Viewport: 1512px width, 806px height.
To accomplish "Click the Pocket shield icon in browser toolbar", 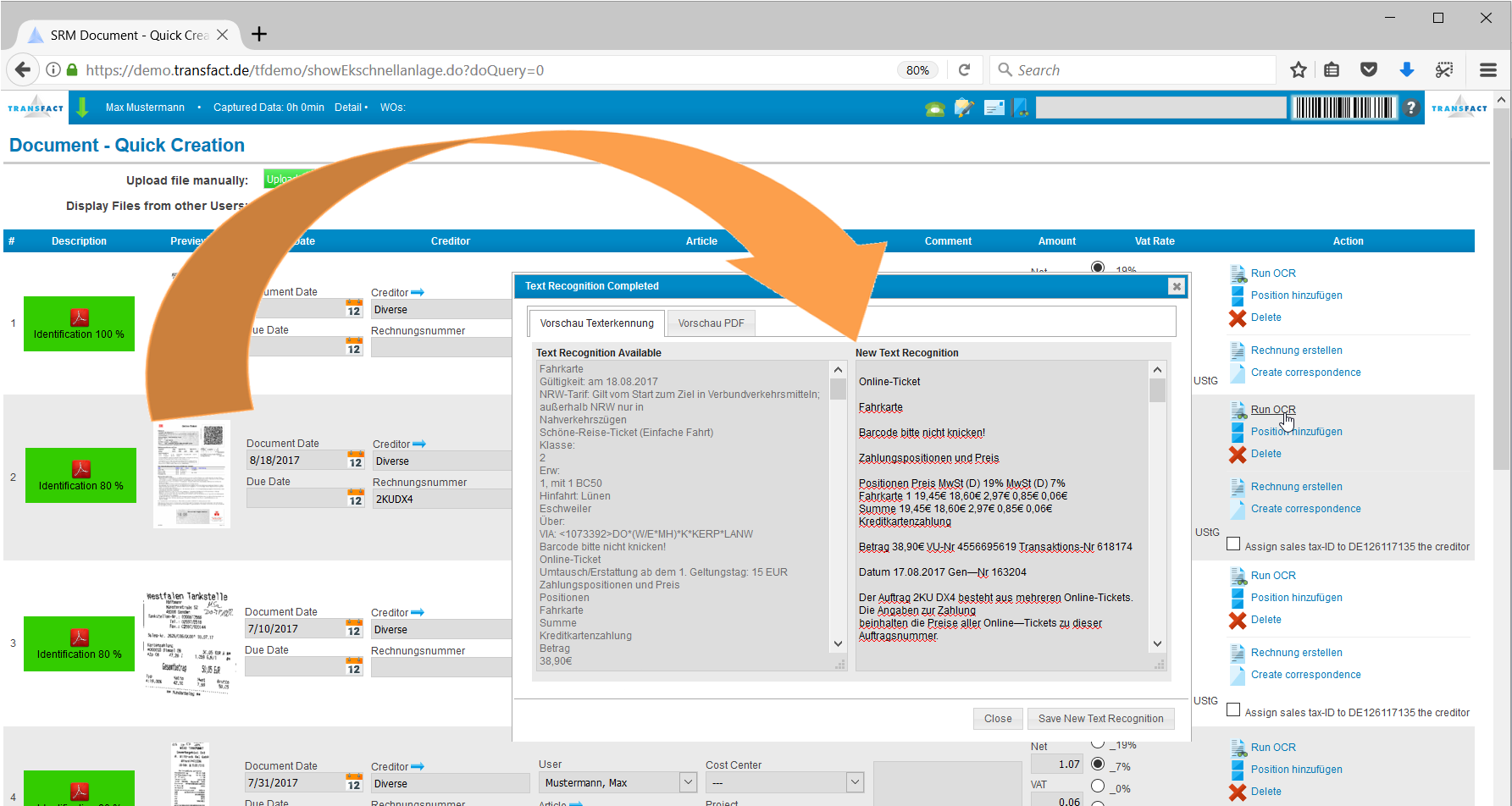I will click(x=1369, y=70).
